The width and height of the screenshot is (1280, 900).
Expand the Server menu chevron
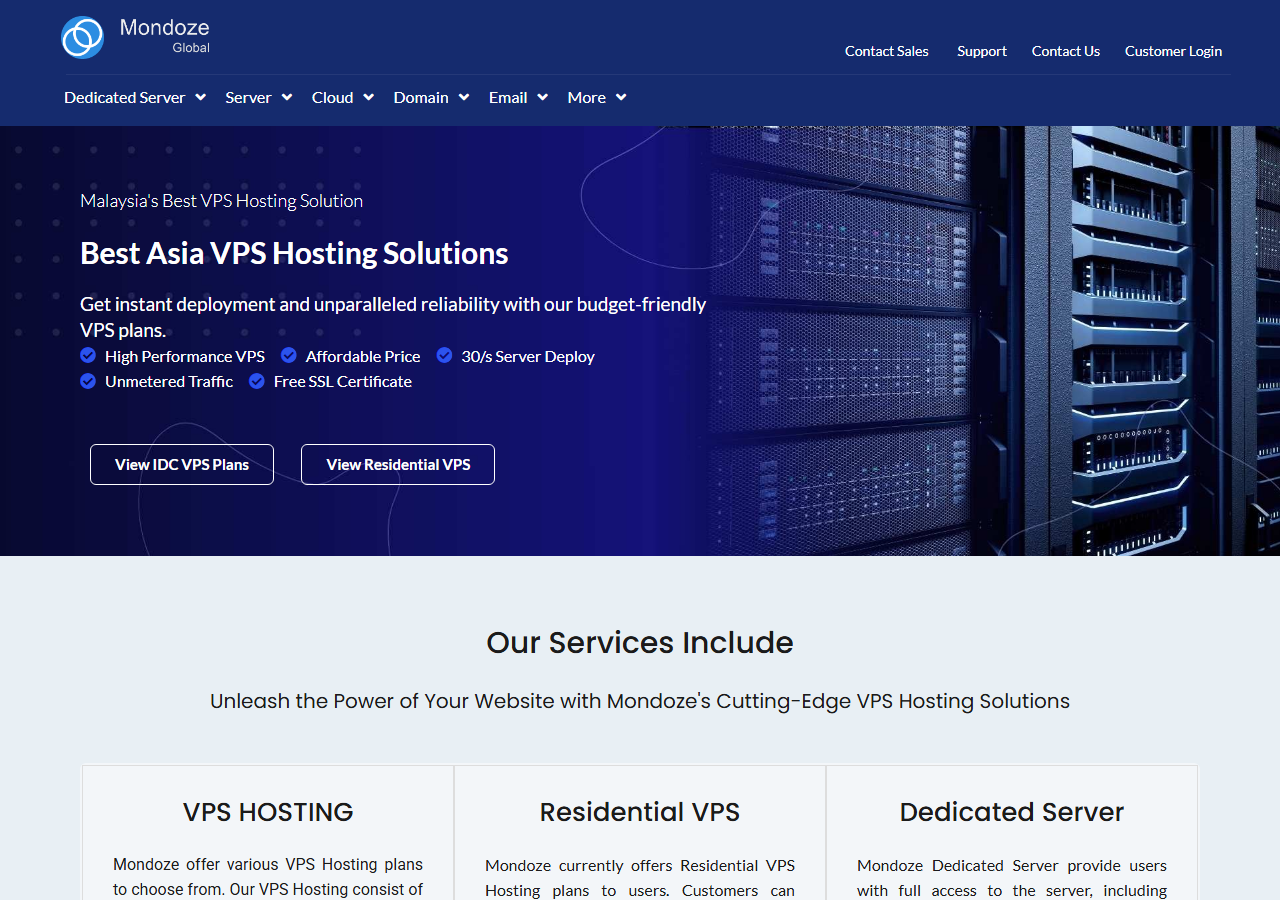pos(287,97)
